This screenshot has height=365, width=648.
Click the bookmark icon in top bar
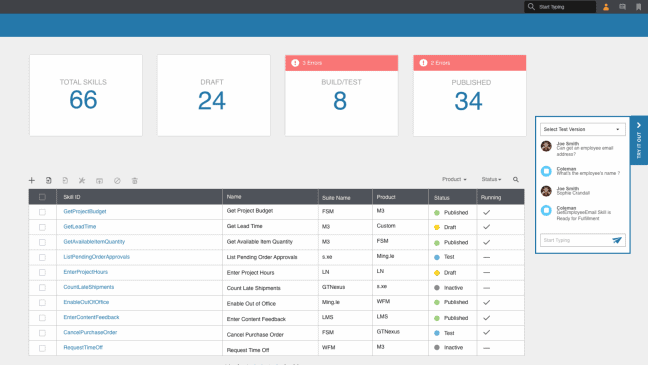click(x=638, y=7)
